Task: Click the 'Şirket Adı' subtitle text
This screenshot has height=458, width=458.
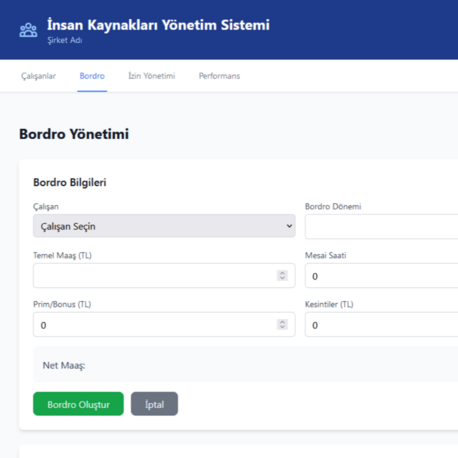Action: (65, 40)
